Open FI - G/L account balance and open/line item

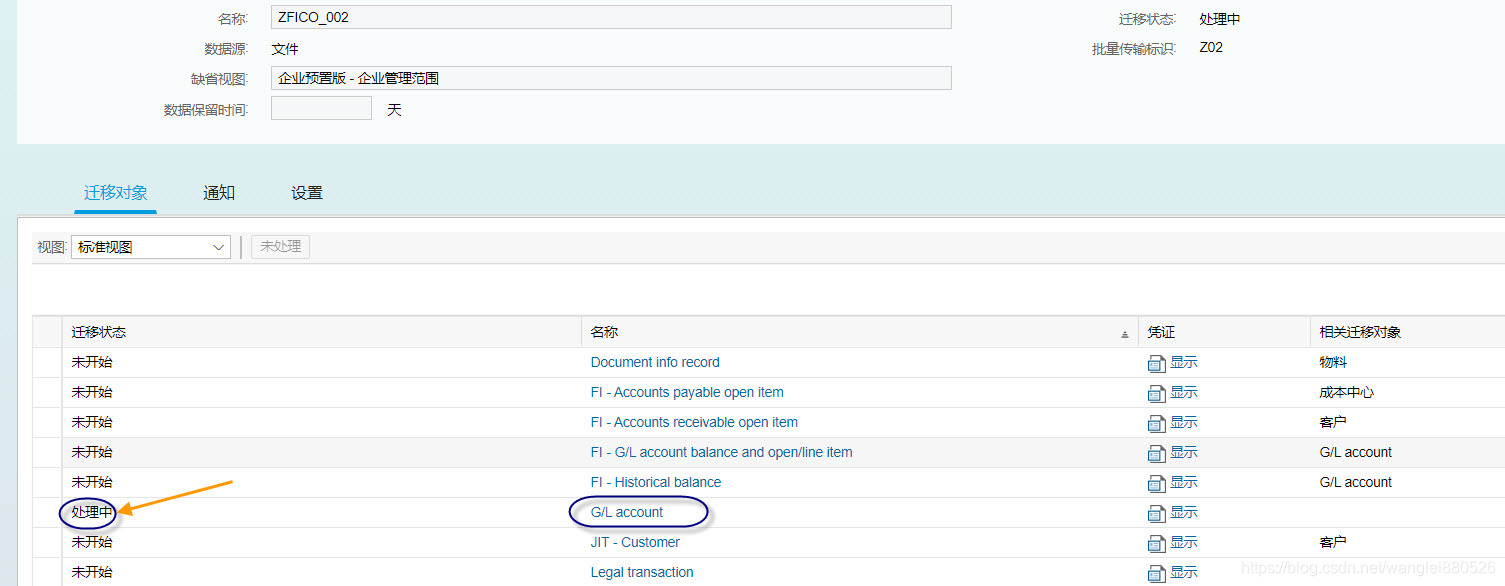click(722, 452)
